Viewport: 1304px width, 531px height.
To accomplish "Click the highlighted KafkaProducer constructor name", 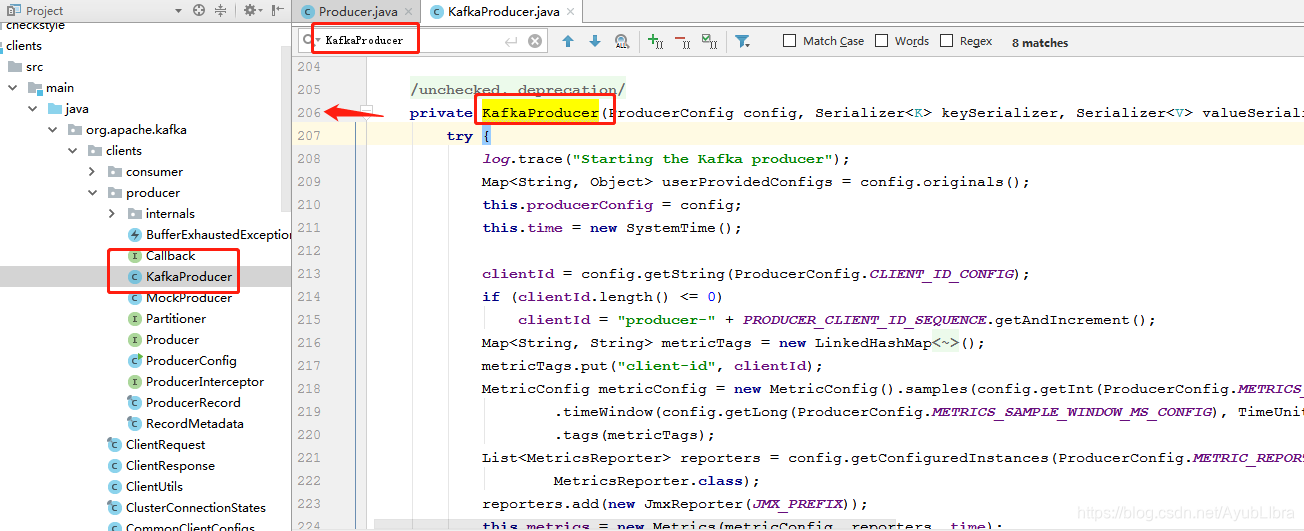I will click(x=540, y=113).
